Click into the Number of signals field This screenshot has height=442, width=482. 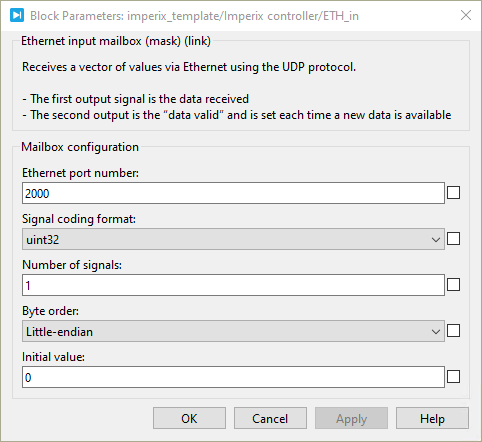(233, 285)
